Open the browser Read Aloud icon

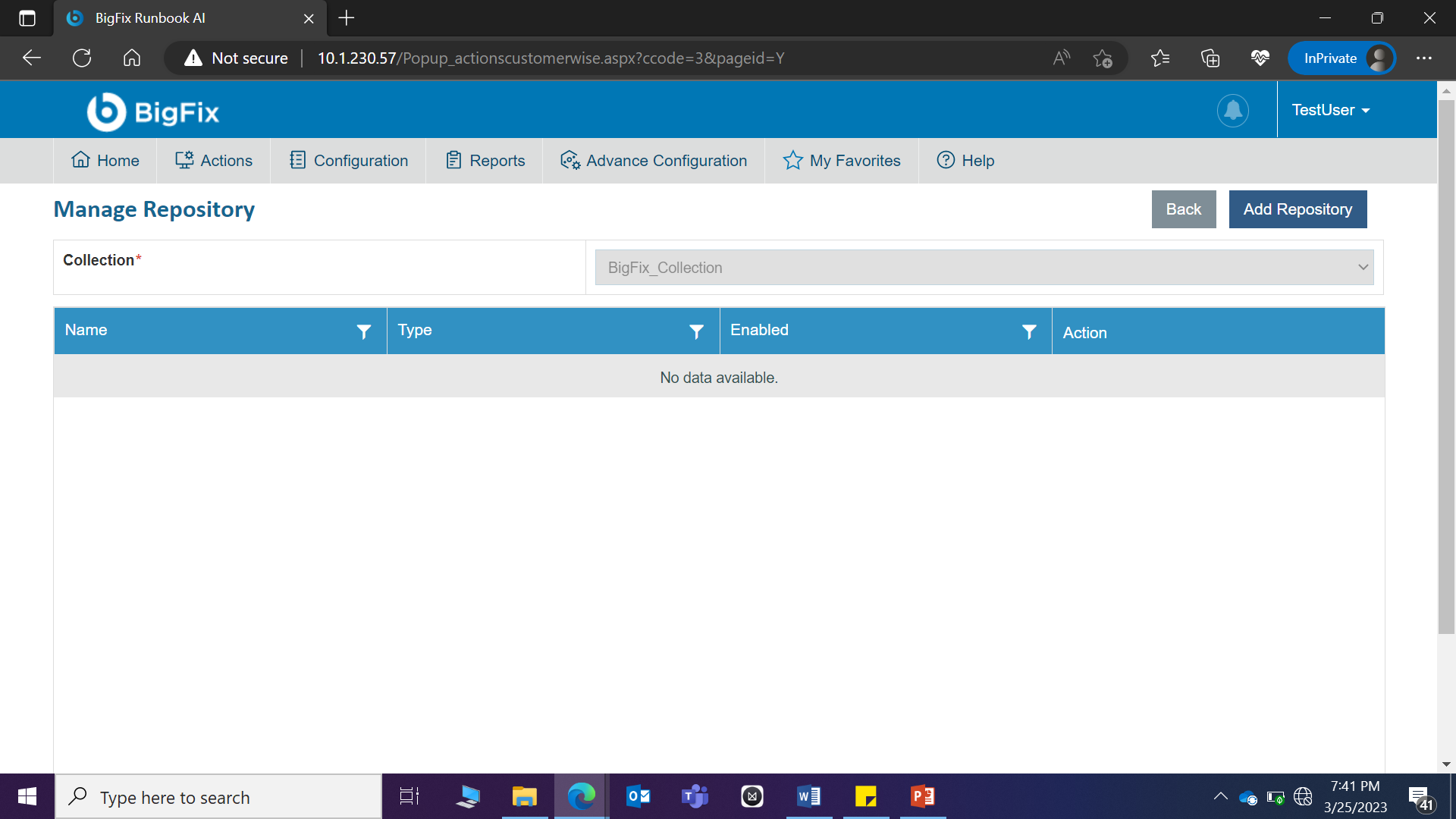[x=1061, y=58]
